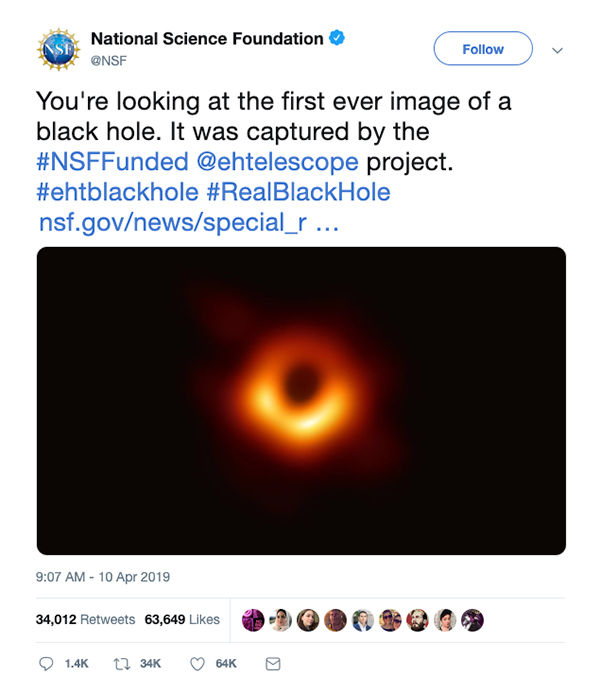Like the tweet with the heart icon
600x686 pixels.
[x=197, y=663]
